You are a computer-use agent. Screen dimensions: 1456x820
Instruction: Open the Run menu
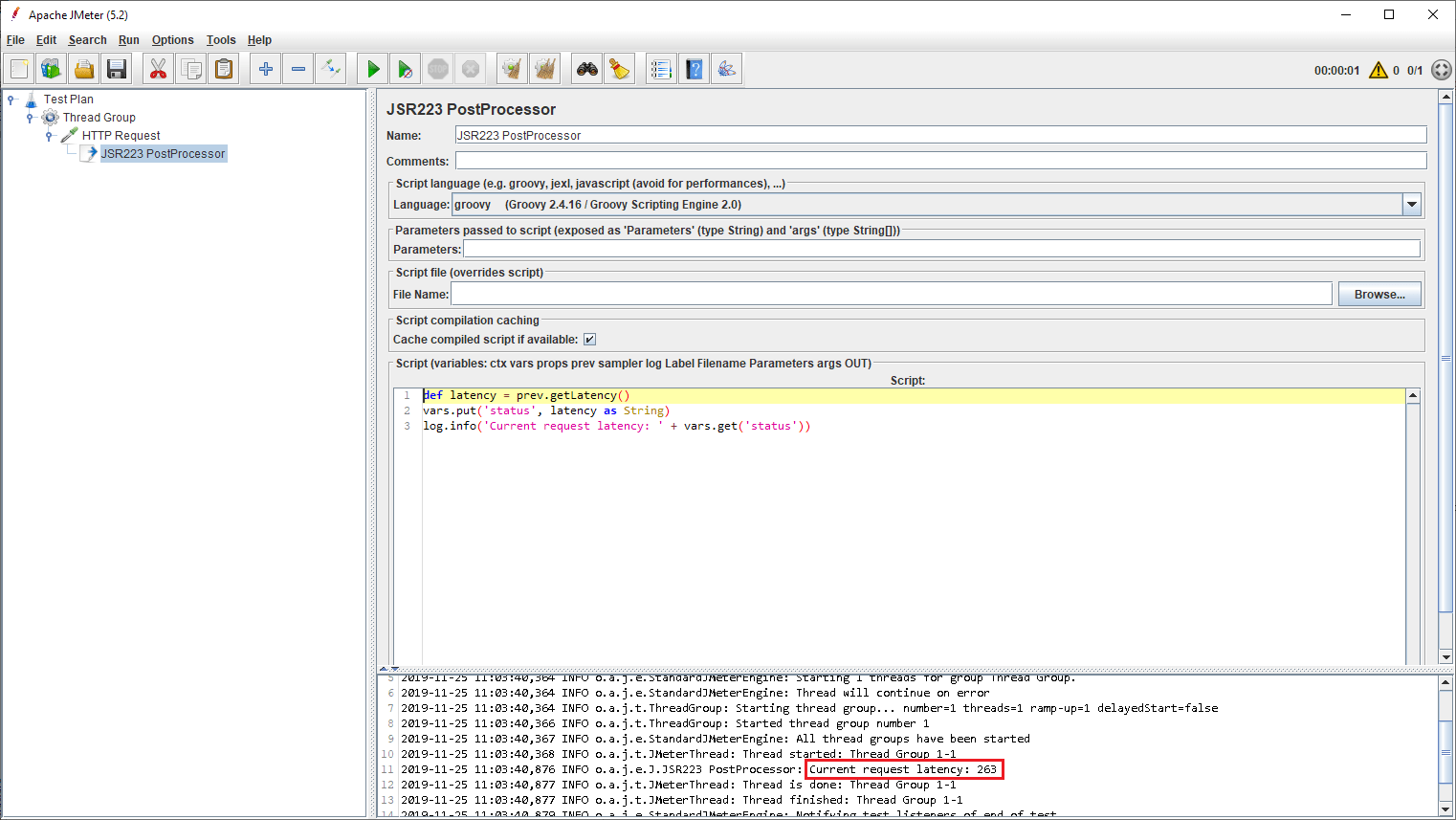129,40
